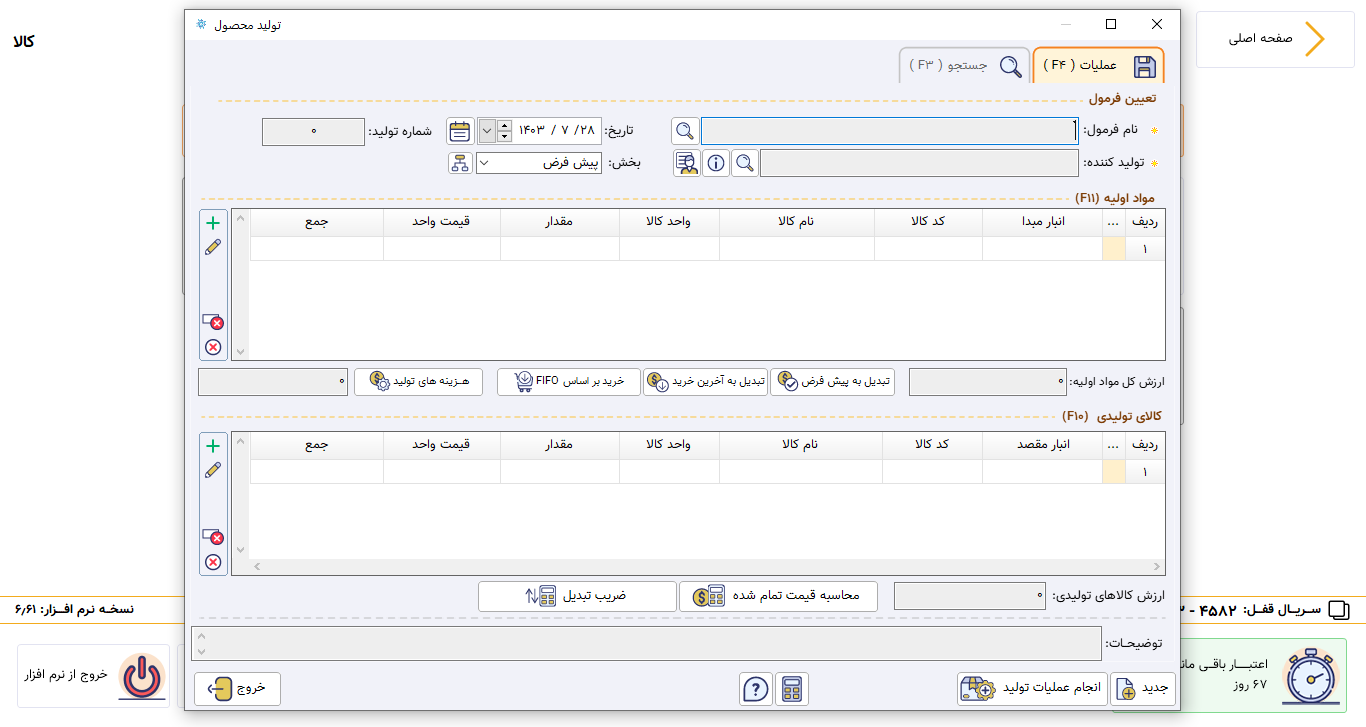Open the calculator icon at the bottom
1366x727 pixels.
tap(792, 689)
